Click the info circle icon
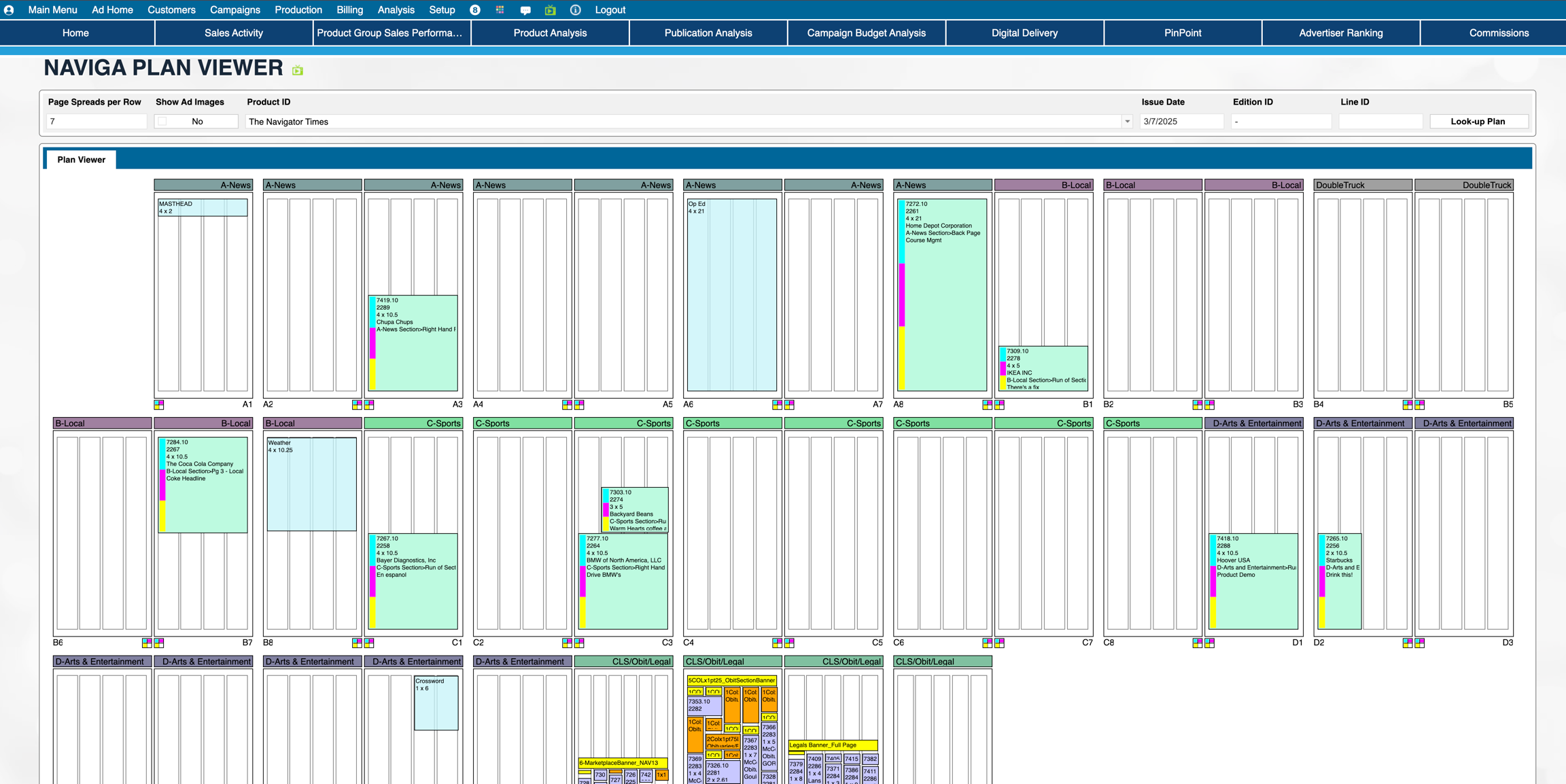The image size is (1566, 784). point(575,10)
